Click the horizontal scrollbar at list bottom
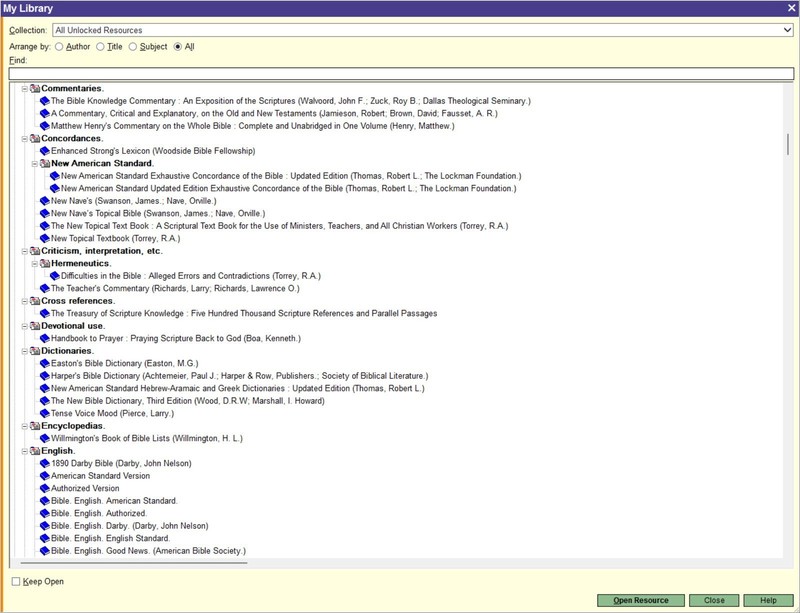Viewport: 800px width, 613px height. (134, 563)
